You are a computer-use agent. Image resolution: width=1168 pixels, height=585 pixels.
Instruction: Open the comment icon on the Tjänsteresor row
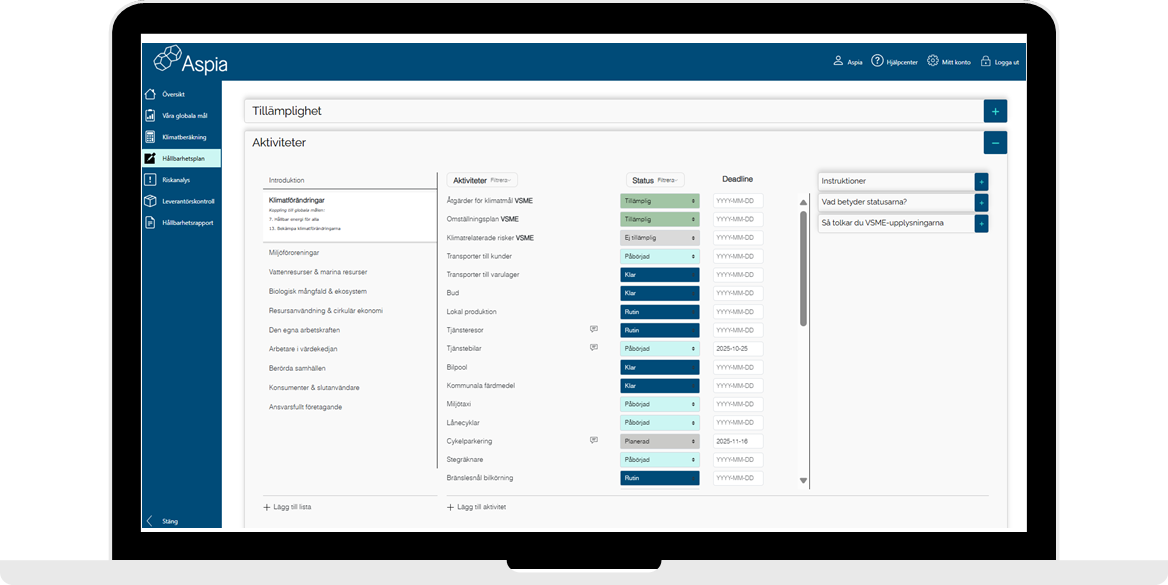[594, 329]
